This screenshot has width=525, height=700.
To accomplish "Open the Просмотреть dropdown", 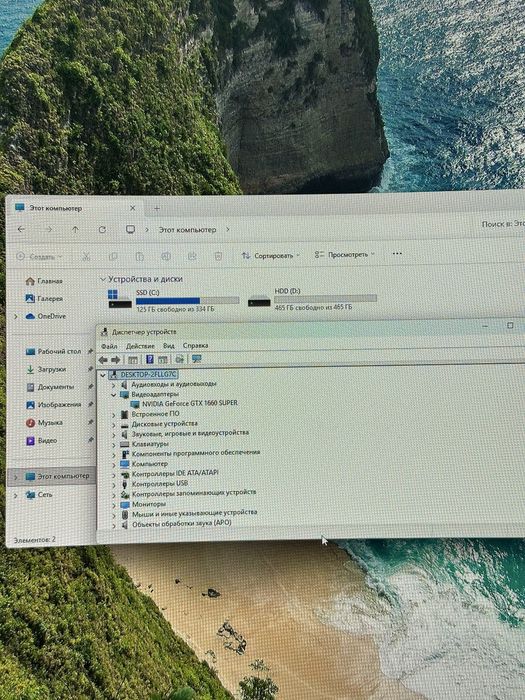I will click(345, 254).
